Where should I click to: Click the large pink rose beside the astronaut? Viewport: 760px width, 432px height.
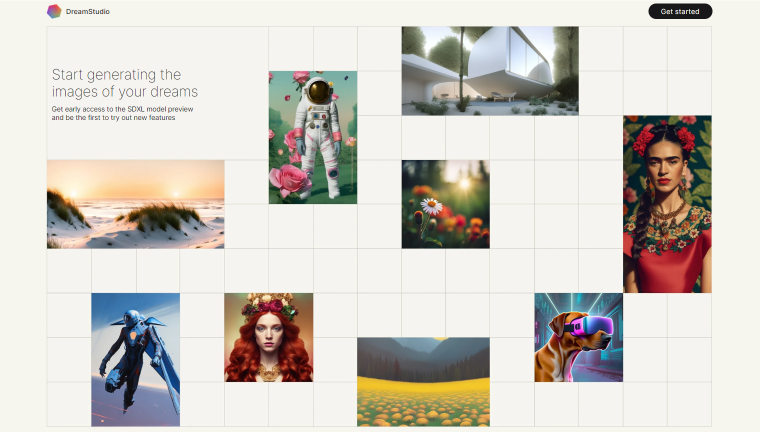tap(290, 180)
